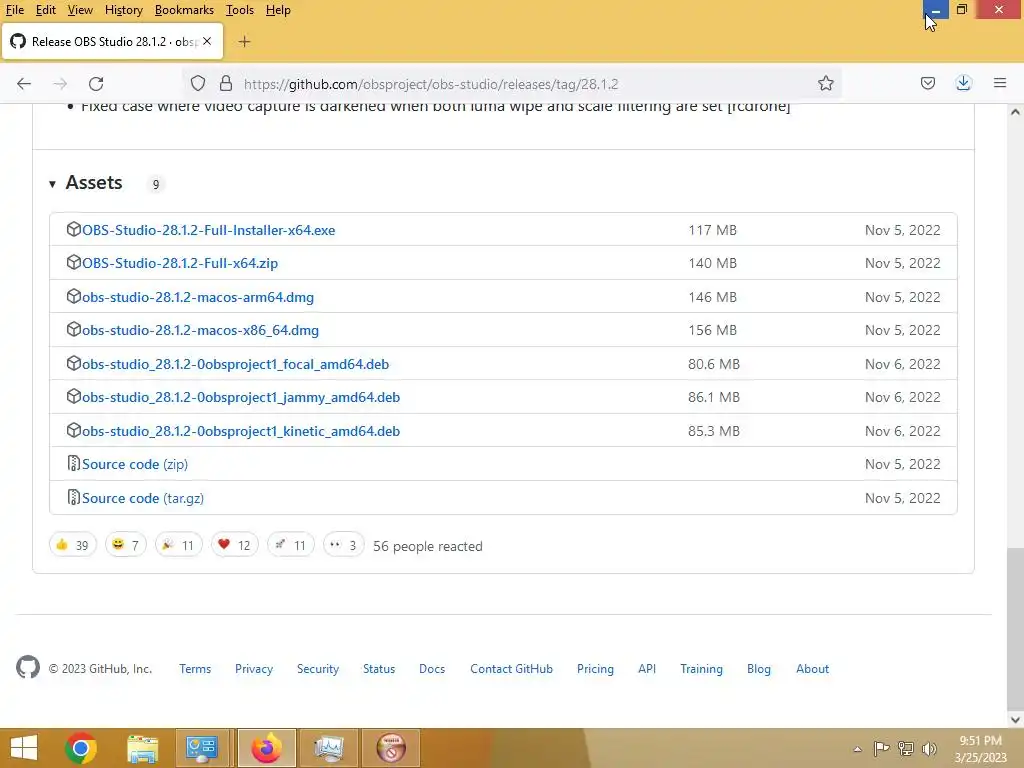Open the API footer link
Viewport: 1024px width, 768px height.
pyautogui.click(x=647, y=669)
